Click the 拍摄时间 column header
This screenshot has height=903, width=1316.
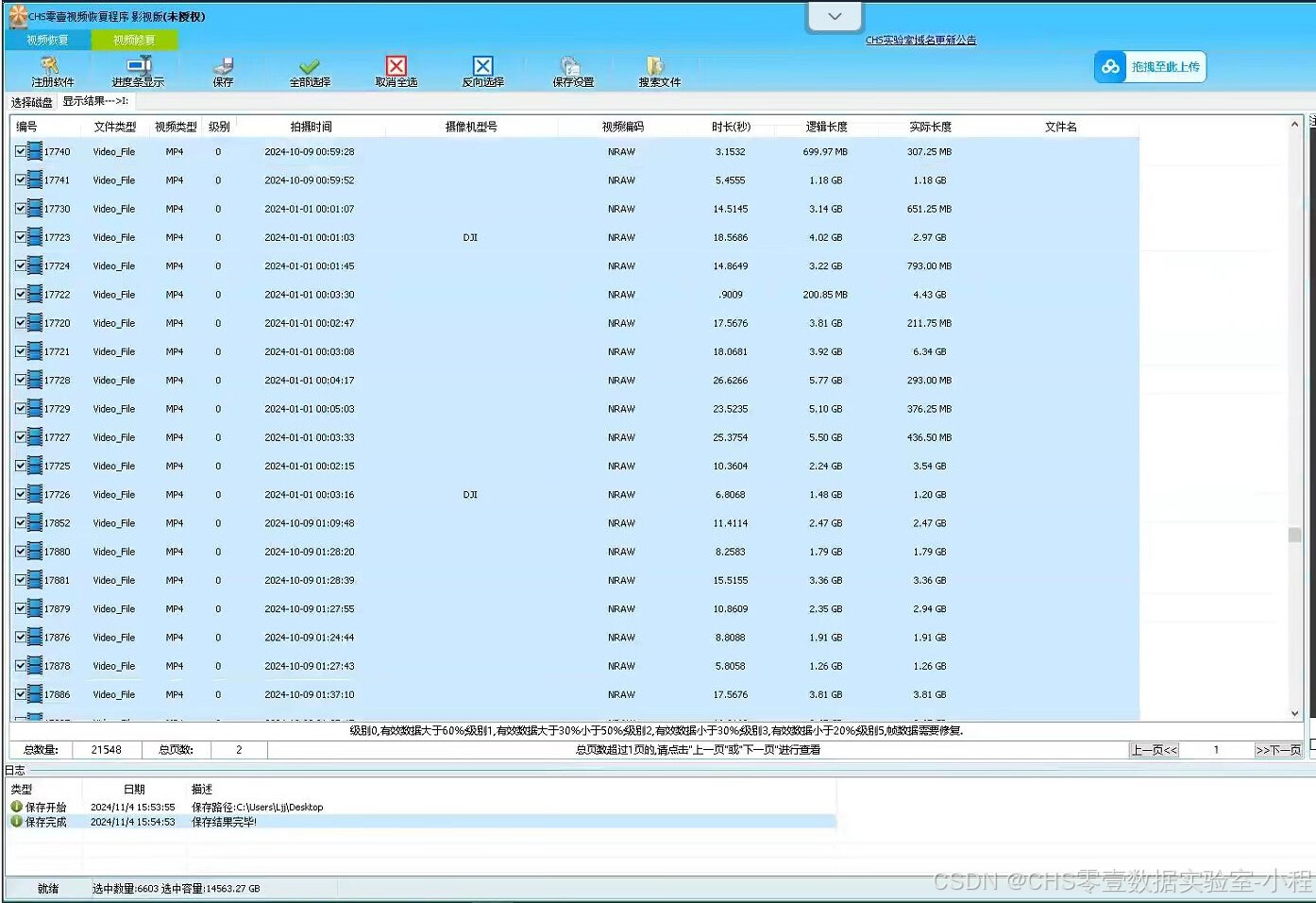pos(311,127)
